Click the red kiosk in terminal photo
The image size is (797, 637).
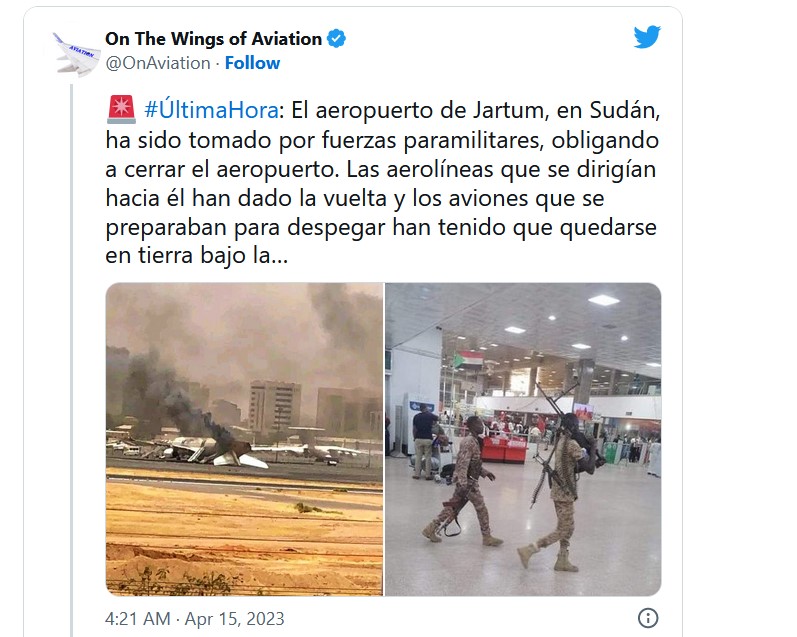(504, 448)
